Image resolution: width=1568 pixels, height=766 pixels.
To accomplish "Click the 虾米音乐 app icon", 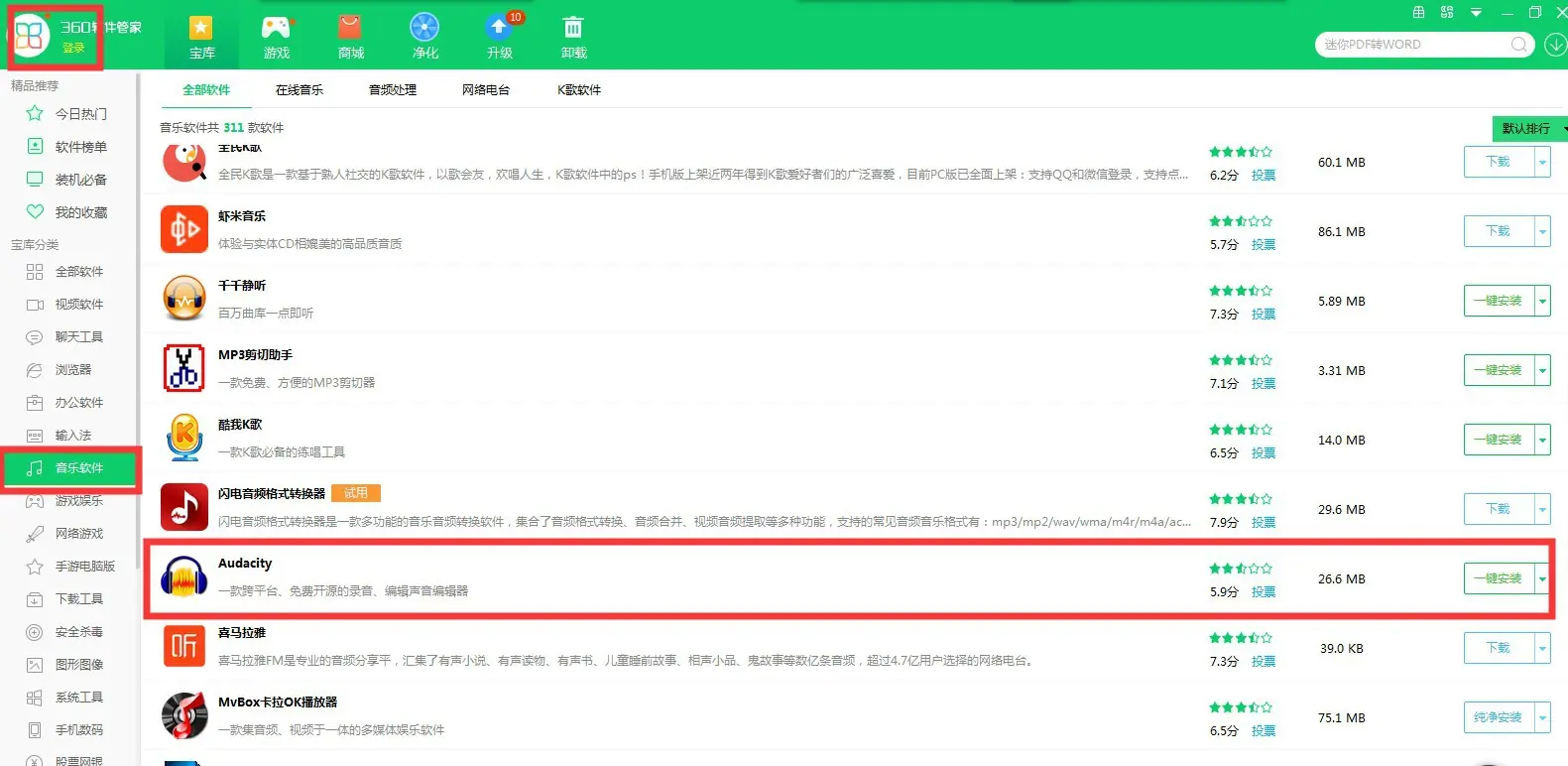I will (x=184, y=230).
